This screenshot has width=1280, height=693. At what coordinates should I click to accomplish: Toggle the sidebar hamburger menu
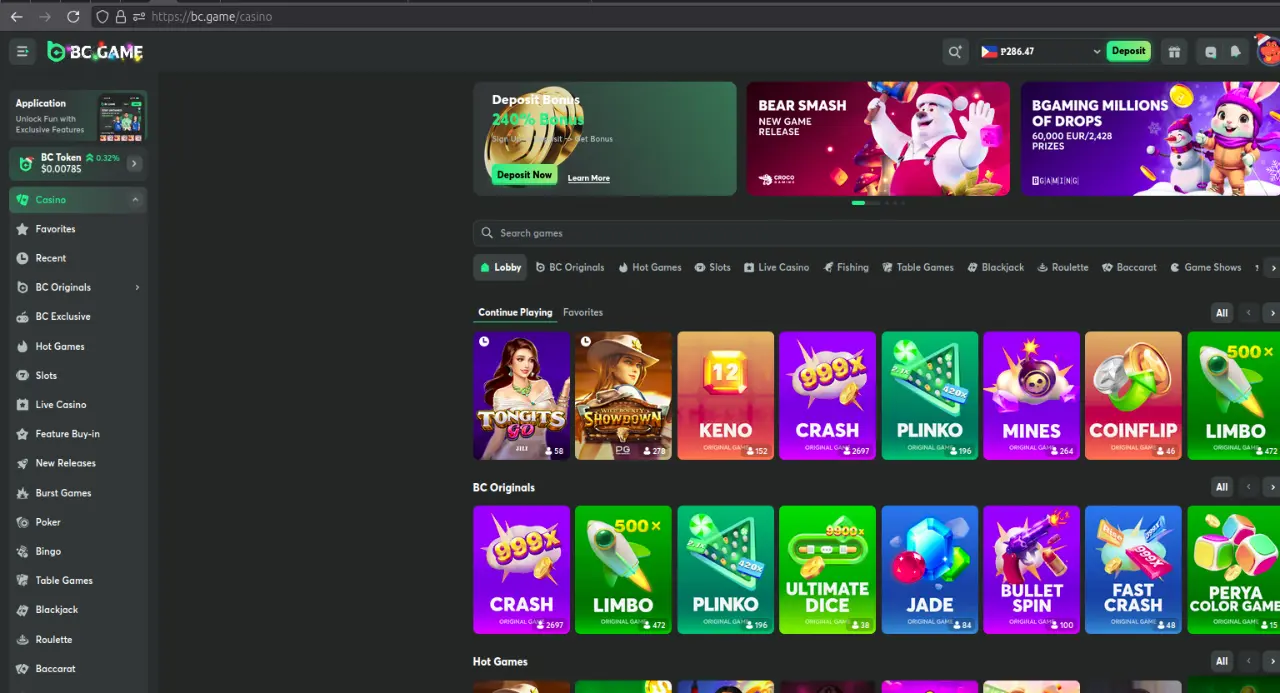click(22, 52)
